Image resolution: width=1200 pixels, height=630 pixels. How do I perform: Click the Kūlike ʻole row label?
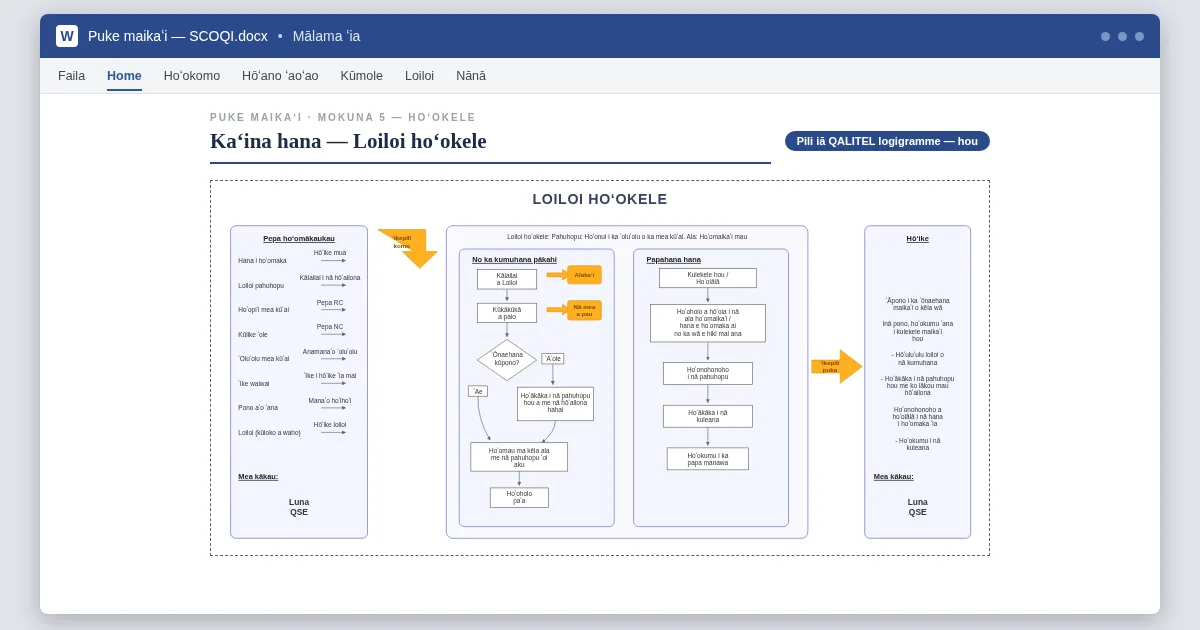click(x=253, y=335)
